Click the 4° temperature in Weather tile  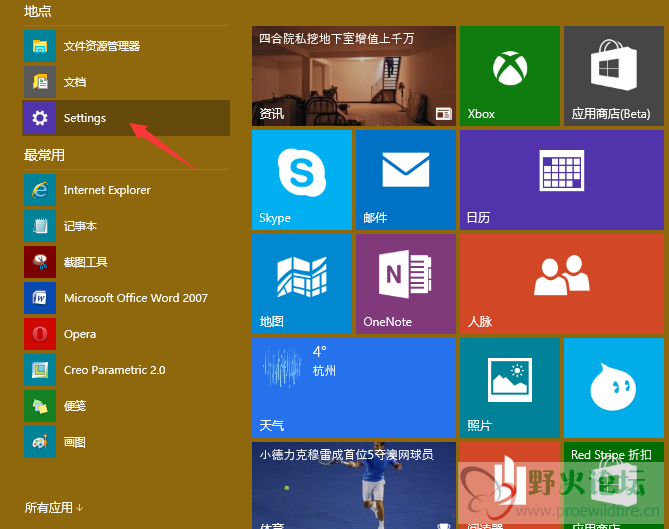pos(320,352)
